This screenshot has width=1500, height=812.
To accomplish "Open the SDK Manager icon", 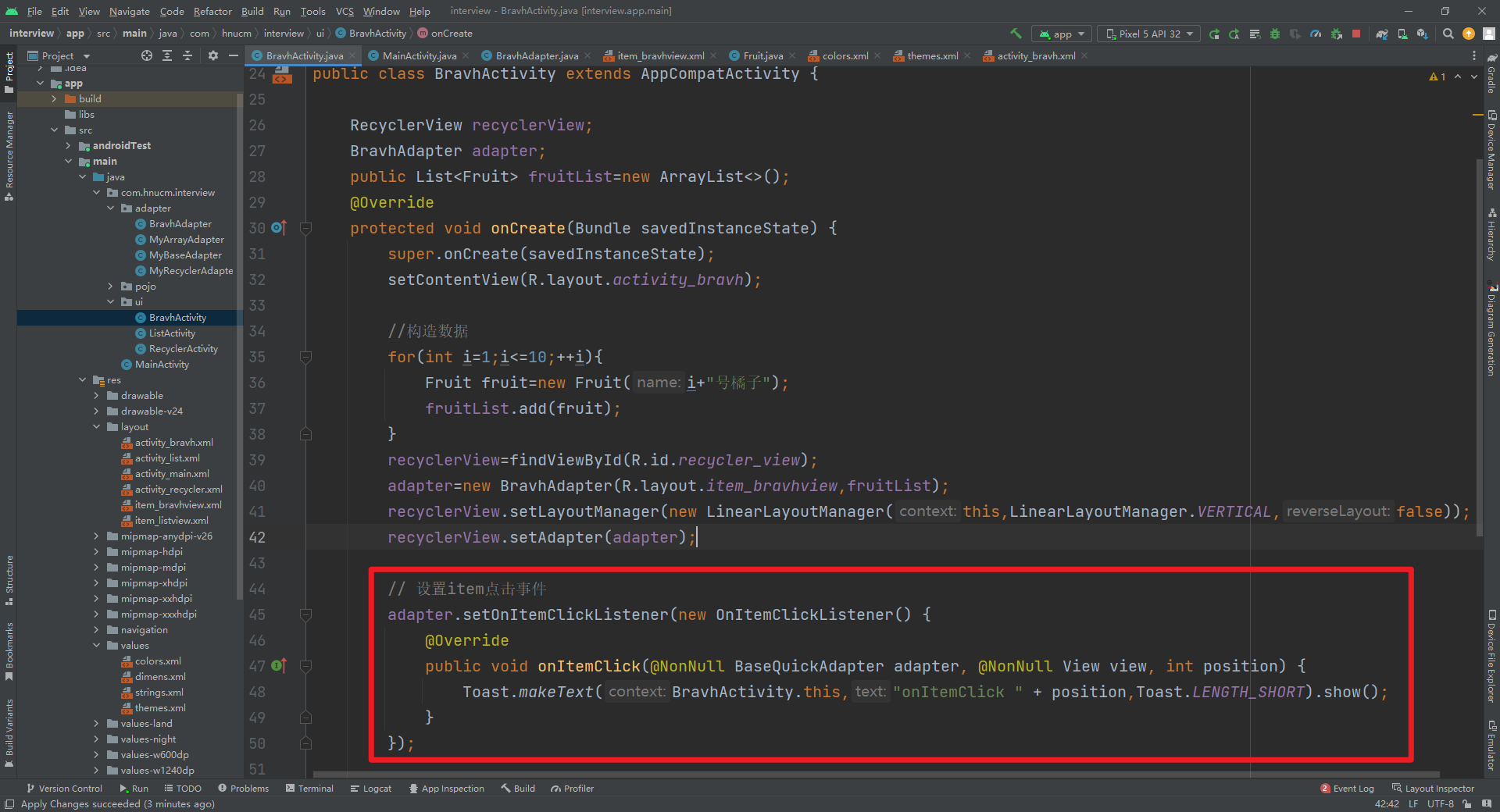I will click(x=1423, y=34).
